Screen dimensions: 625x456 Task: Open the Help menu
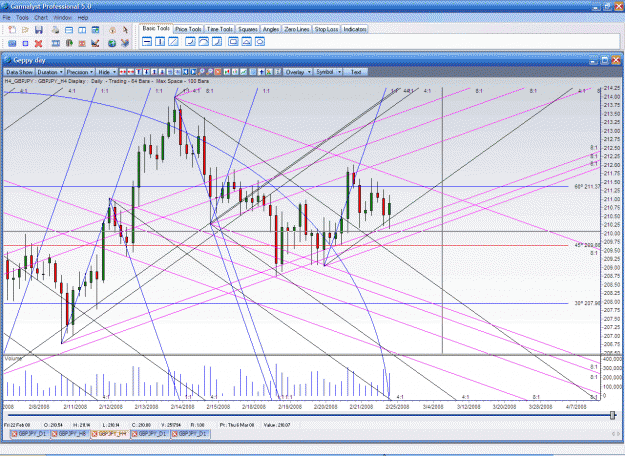click(x=83, y=18)
